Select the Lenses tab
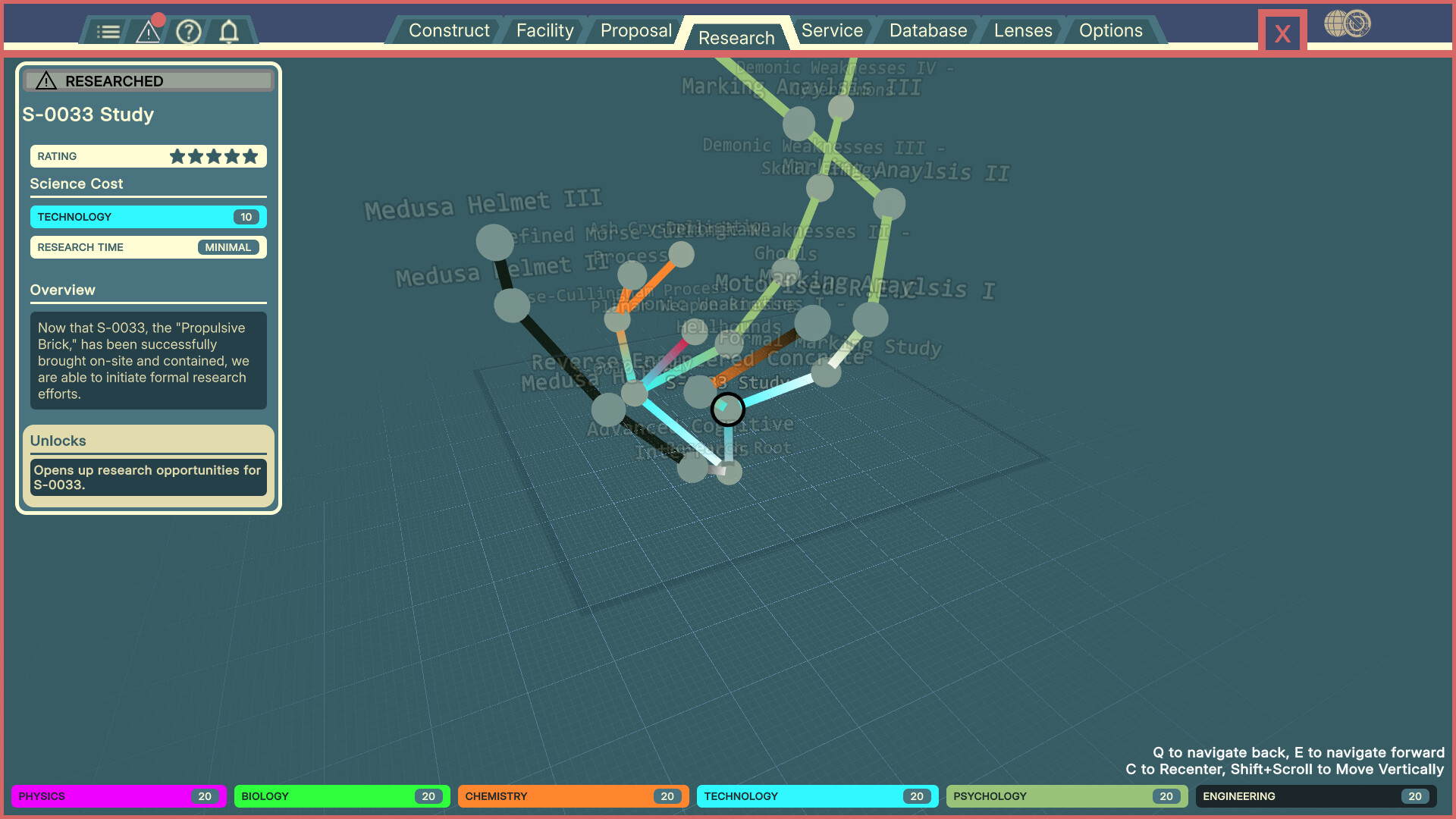 point(1022,31)
